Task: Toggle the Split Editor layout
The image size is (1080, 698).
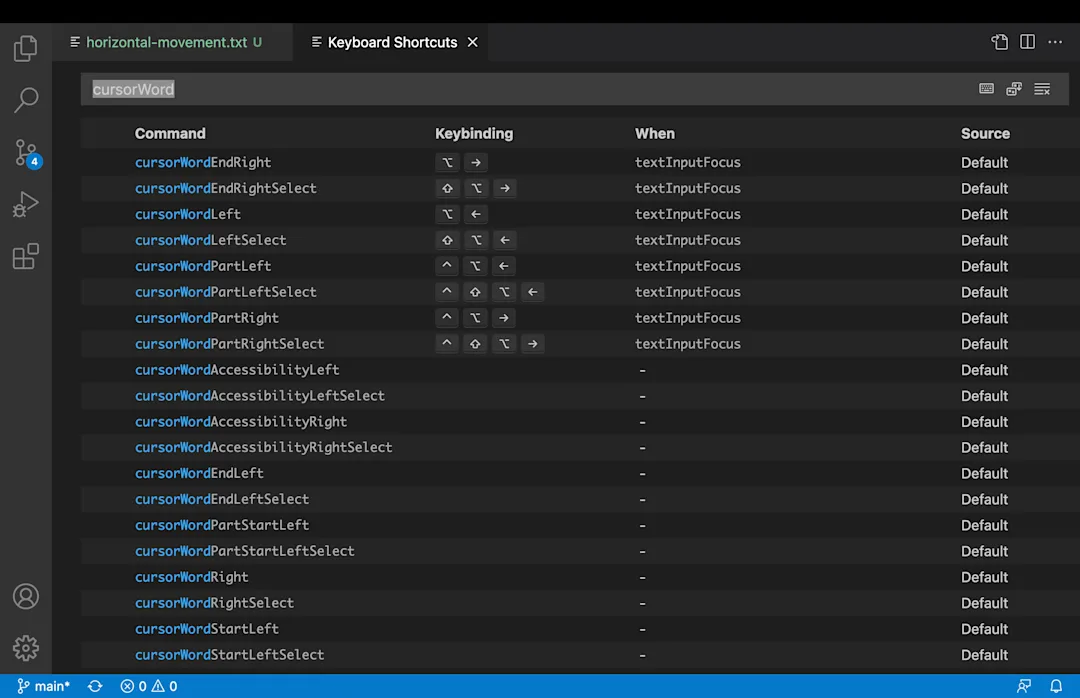Action: coord(1026,42)
